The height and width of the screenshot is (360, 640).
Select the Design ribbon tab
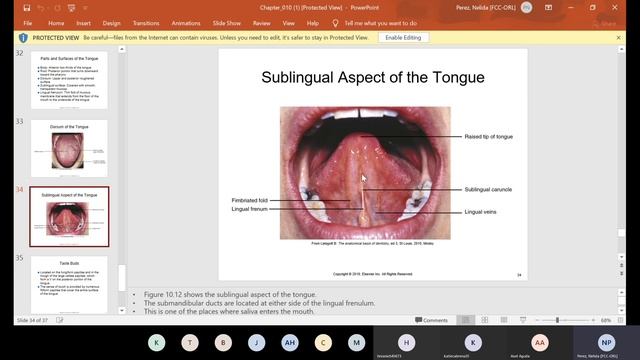(x=111, y=23)
